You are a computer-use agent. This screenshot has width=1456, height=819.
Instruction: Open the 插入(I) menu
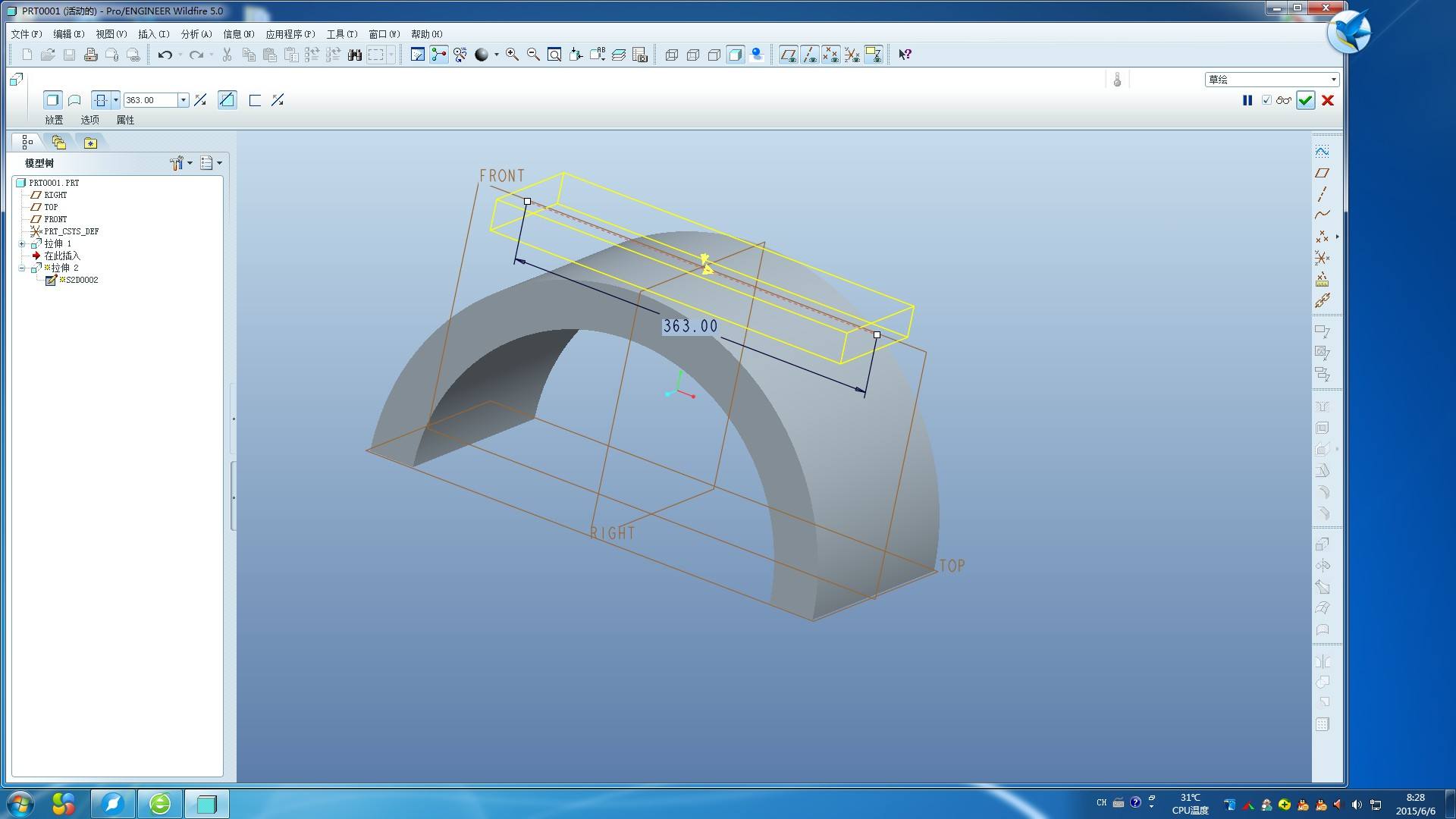(x=152, y=34)
